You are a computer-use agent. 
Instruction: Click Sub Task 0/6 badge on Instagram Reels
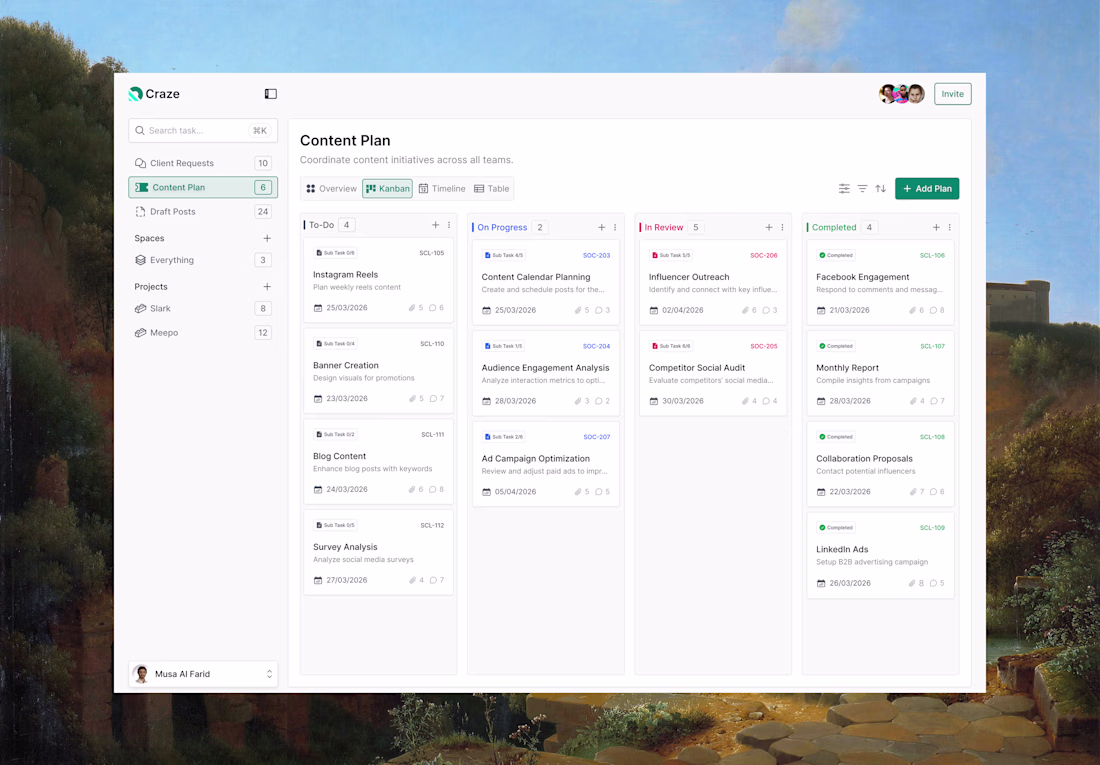point(335,253)
